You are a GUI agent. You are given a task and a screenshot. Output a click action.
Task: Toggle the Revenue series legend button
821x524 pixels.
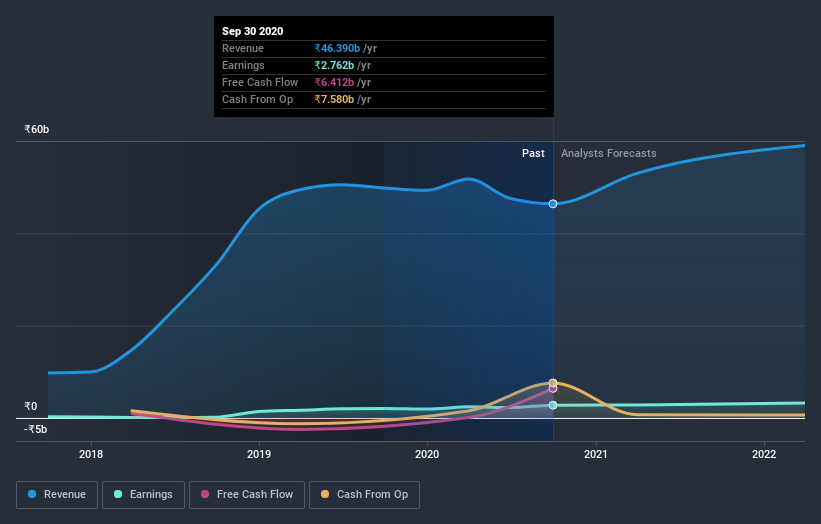click(57, 495)
